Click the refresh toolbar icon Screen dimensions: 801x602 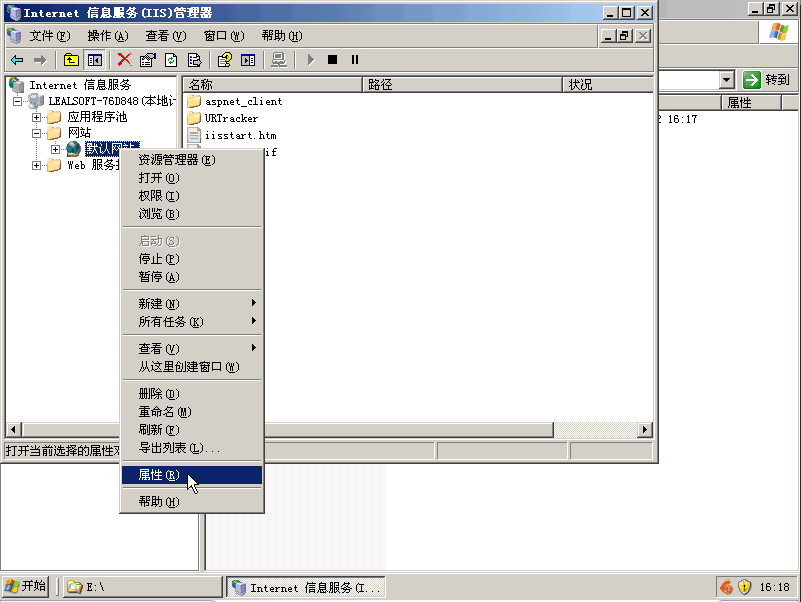171,60
